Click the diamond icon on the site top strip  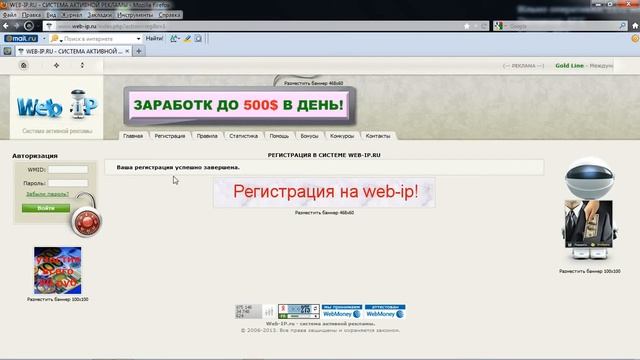click(x=56, y=65)
